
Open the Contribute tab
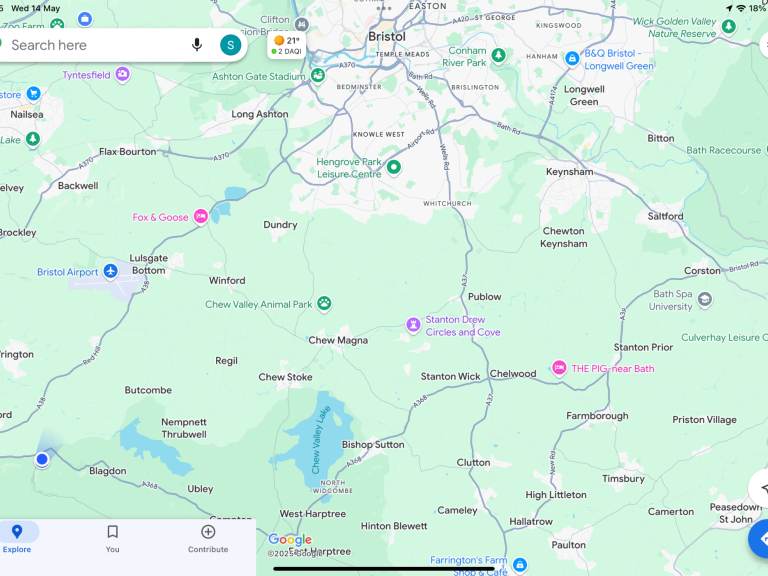click(208, 538)
